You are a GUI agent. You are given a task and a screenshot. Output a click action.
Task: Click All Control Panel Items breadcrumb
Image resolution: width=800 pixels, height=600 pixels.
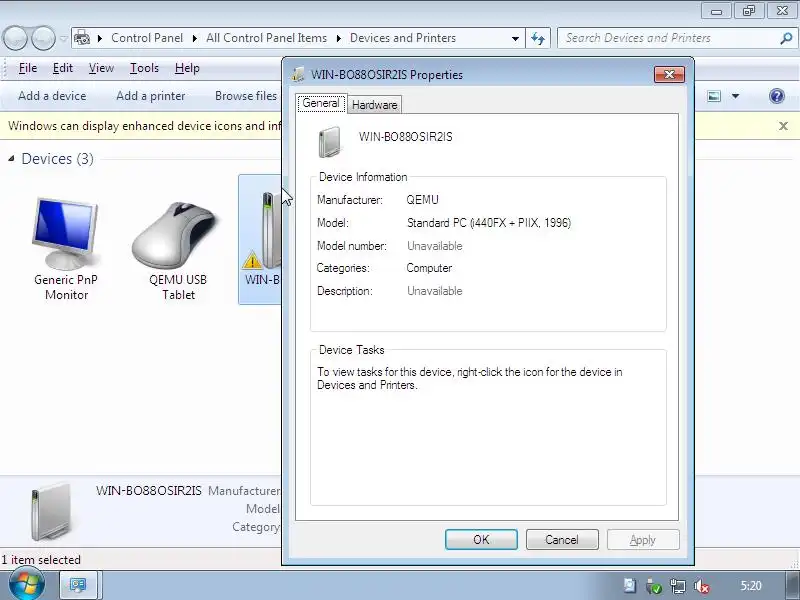click(x=266, y=38)
